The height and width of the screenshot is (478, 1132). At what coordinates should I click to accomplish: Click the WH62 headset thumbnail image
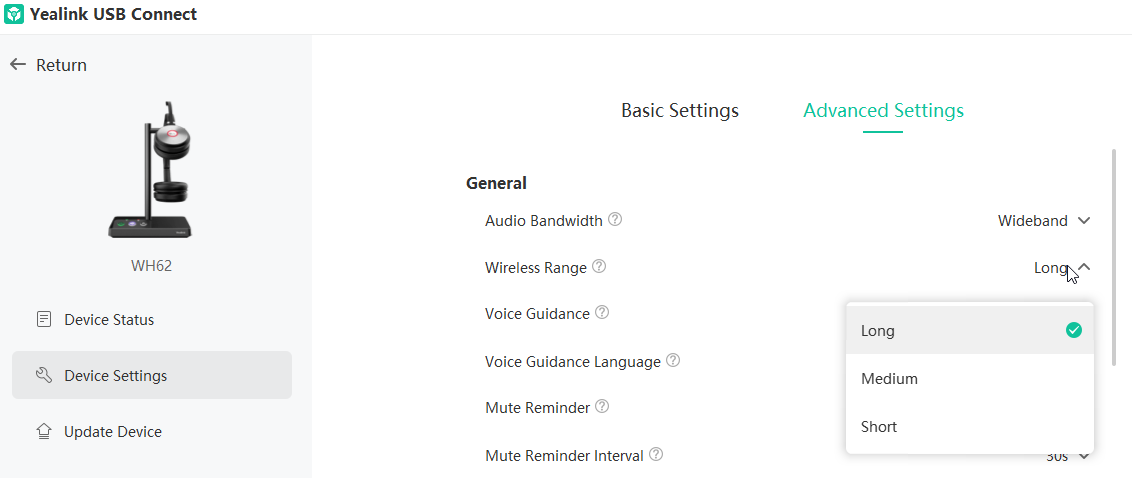[152, 170]
